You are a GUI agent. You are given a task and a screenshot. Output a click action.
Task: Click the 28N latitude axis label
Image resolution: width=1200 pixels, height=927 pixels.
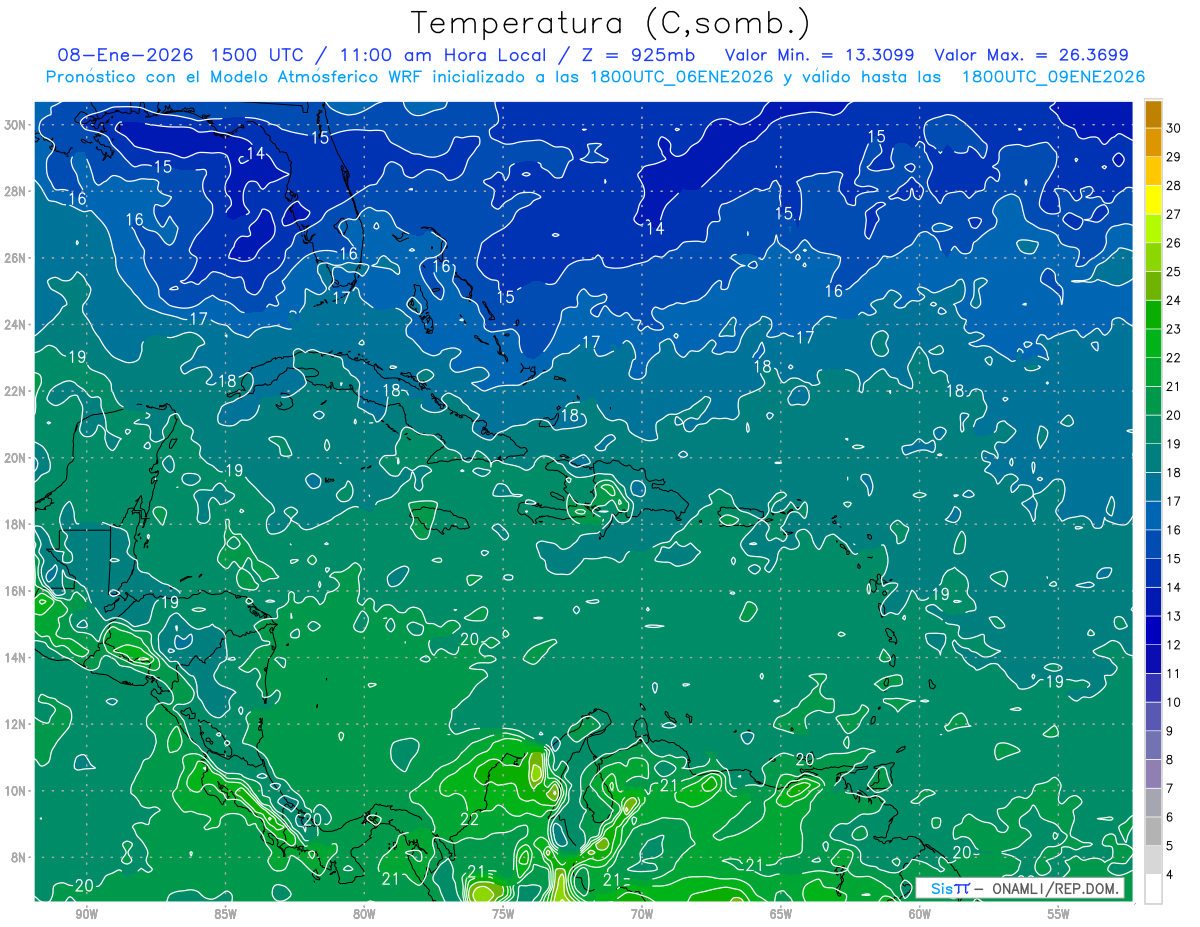17,191
